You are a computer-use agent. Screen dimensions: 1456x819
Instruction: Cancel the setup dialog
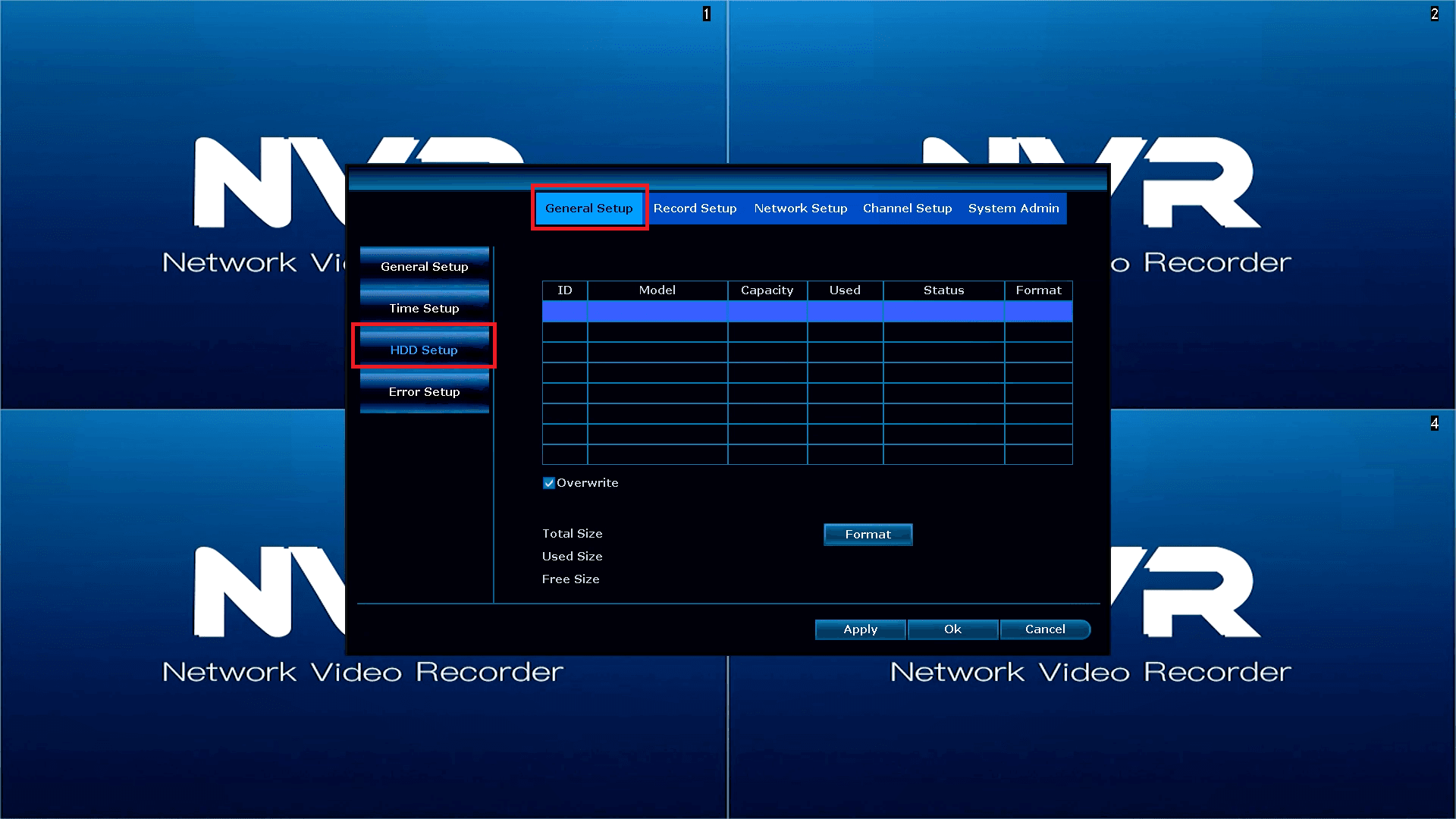point(1045,629)
